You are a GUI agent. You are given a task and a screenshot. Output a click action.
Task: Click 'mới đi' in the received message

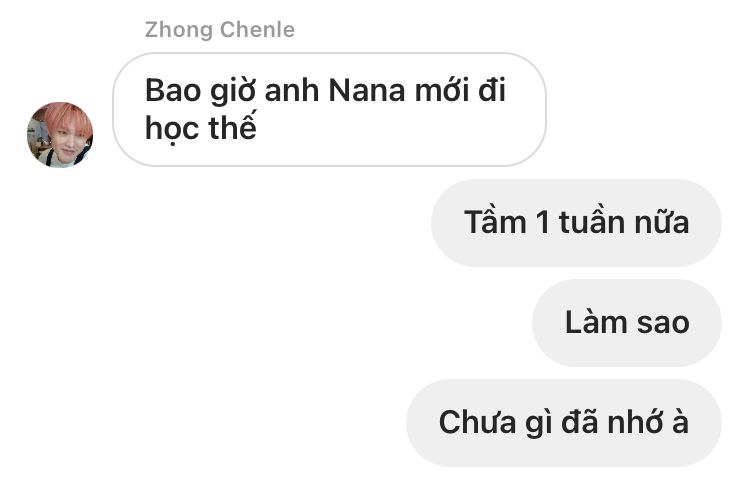[x=460, y=89]
